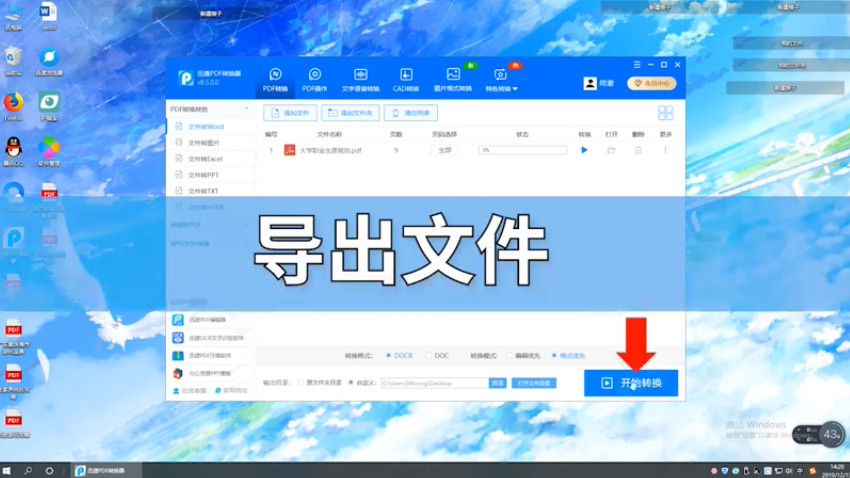
Task: Switch to grid thumbnail view icon
Action: [665, 113]
